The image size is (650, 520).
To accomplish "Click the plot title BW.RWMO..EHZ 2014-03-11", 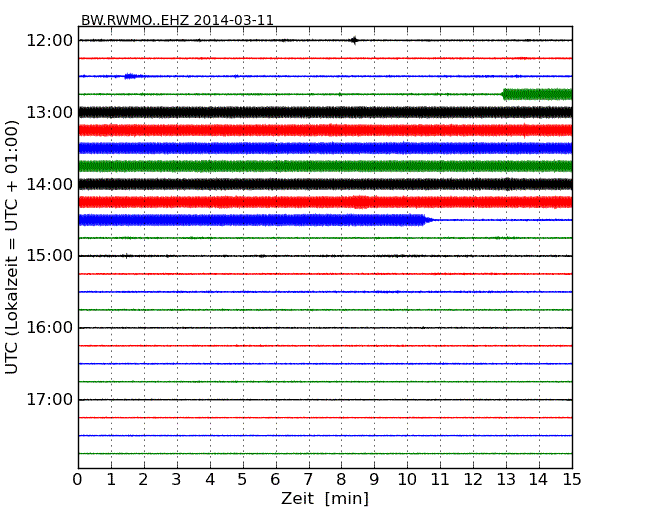I will click(177, 20).
